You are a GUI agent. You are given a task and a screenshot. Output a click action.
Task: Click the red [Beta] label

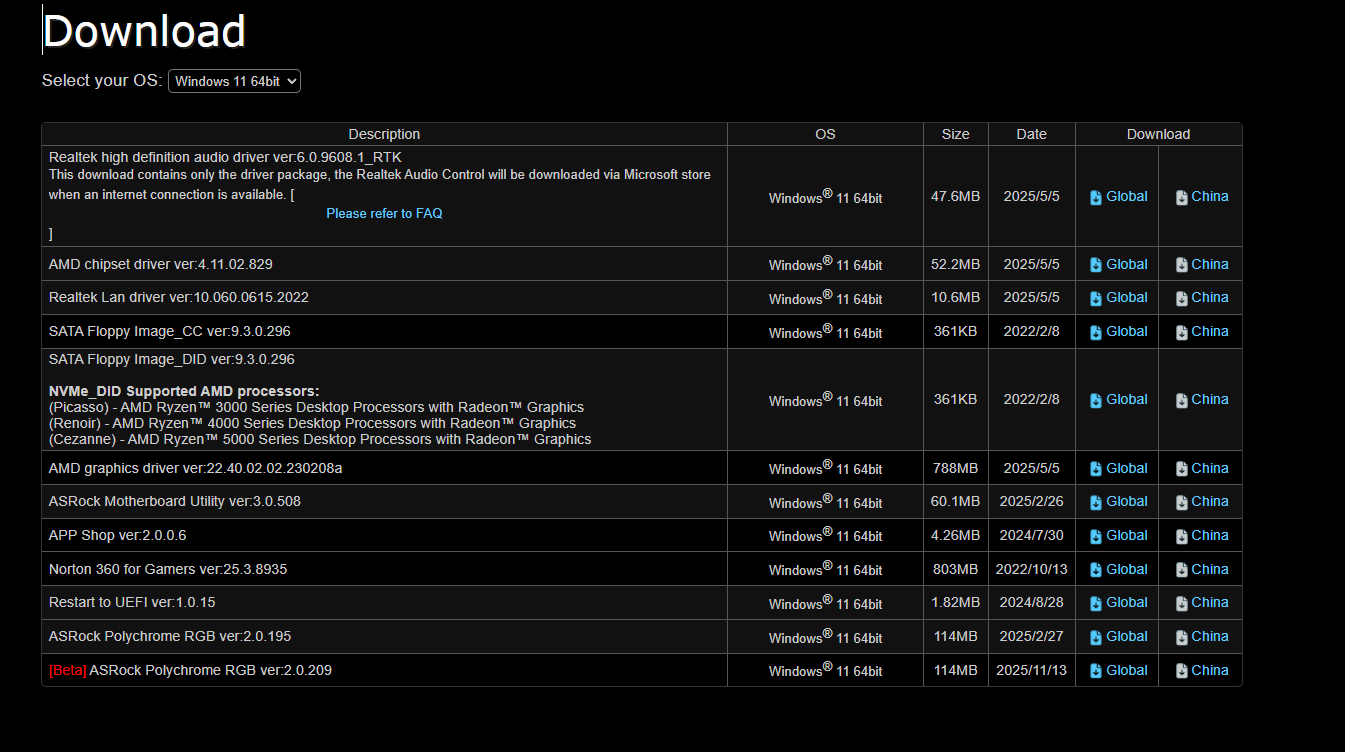(x=68, y=670)
